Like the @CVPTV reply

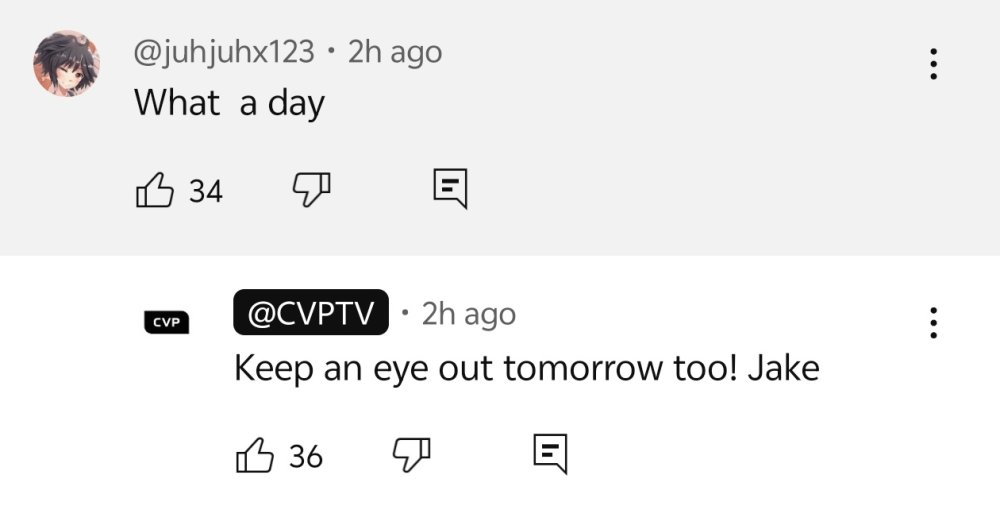pos(254,456)
